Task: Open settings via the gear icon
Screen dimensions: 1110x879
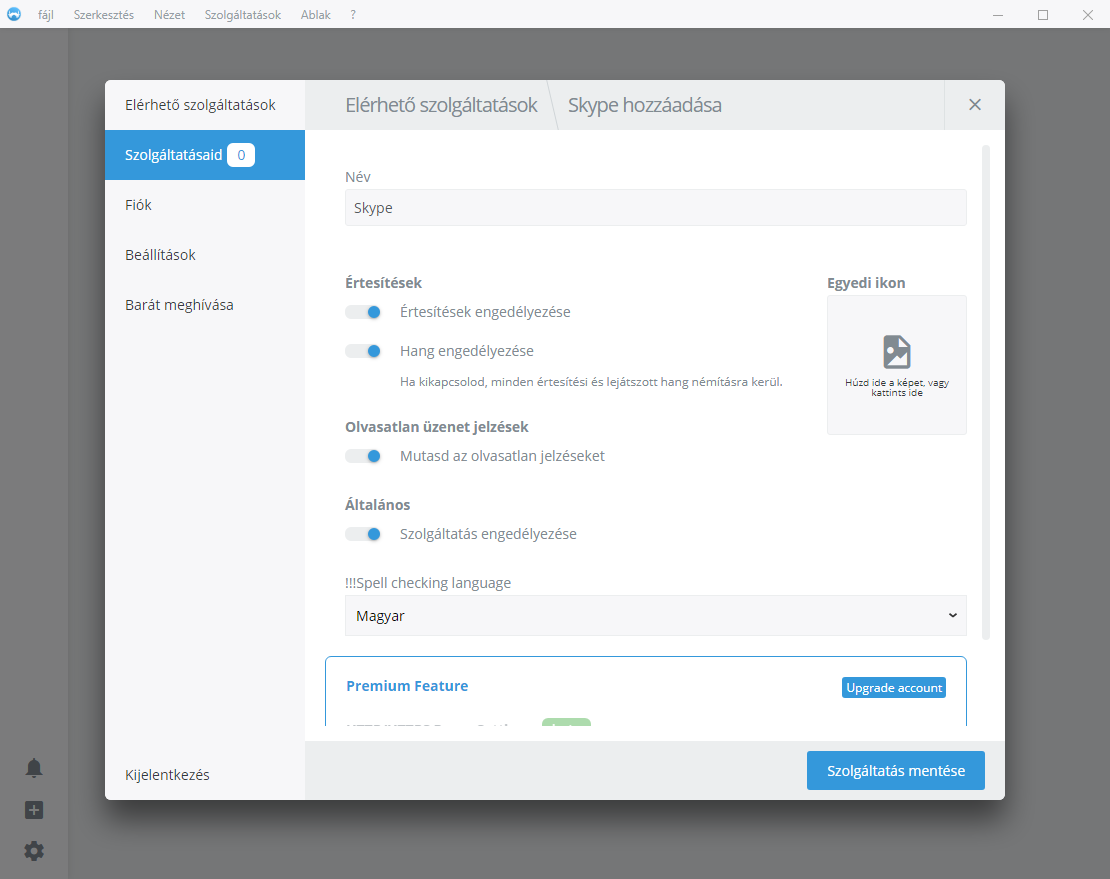Action: tap(34, 851)
